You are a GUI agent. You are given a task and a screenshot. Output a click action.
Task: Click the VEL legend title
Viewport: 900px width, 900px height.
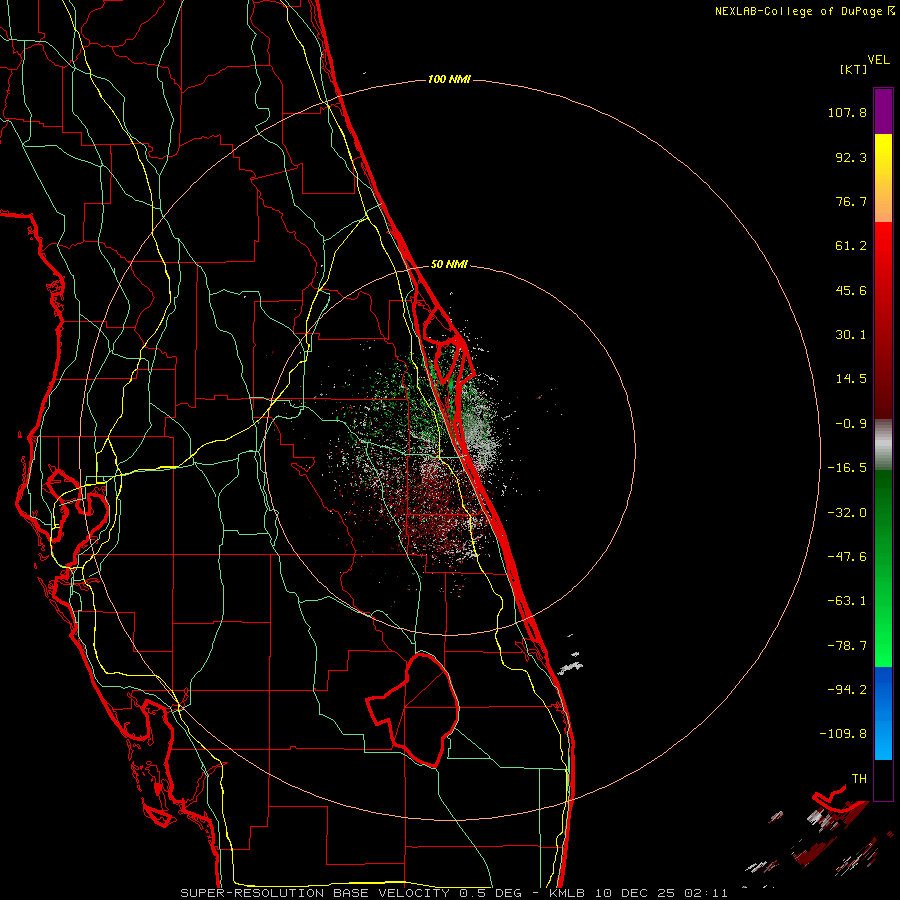click(878, 60)
